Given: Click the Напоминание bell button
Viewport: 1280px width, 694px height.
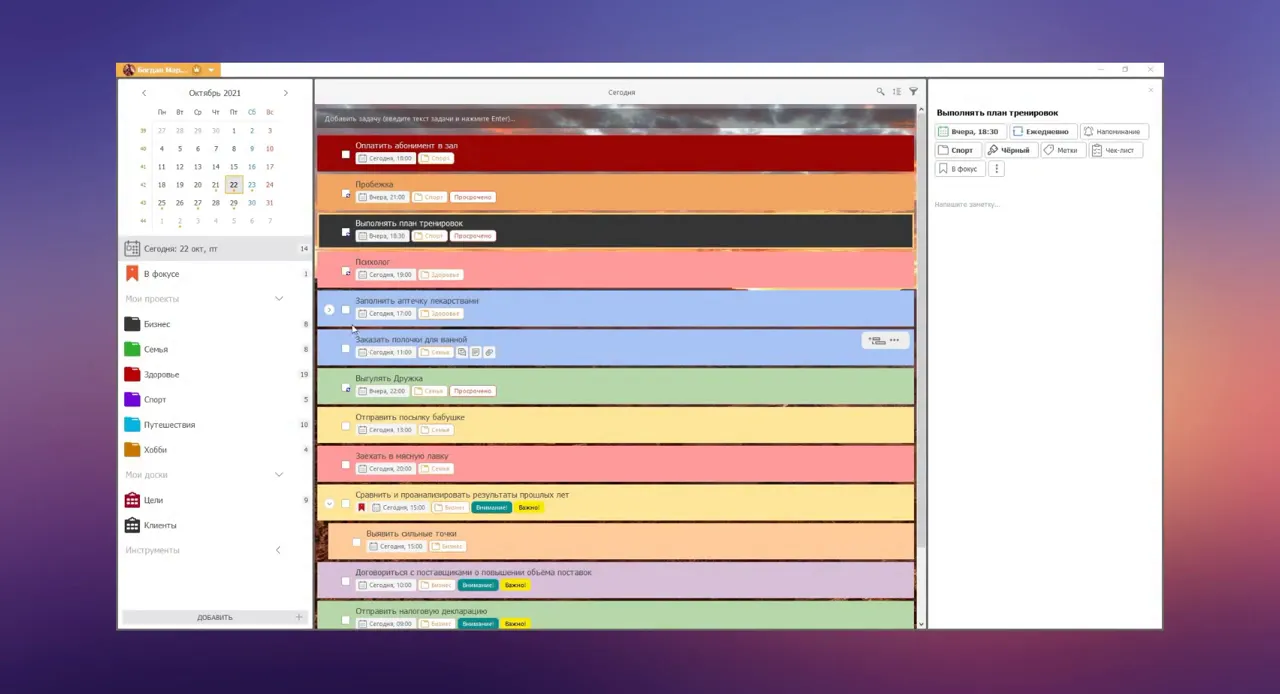Looking at the screenshot, I should coord(1111,132).
